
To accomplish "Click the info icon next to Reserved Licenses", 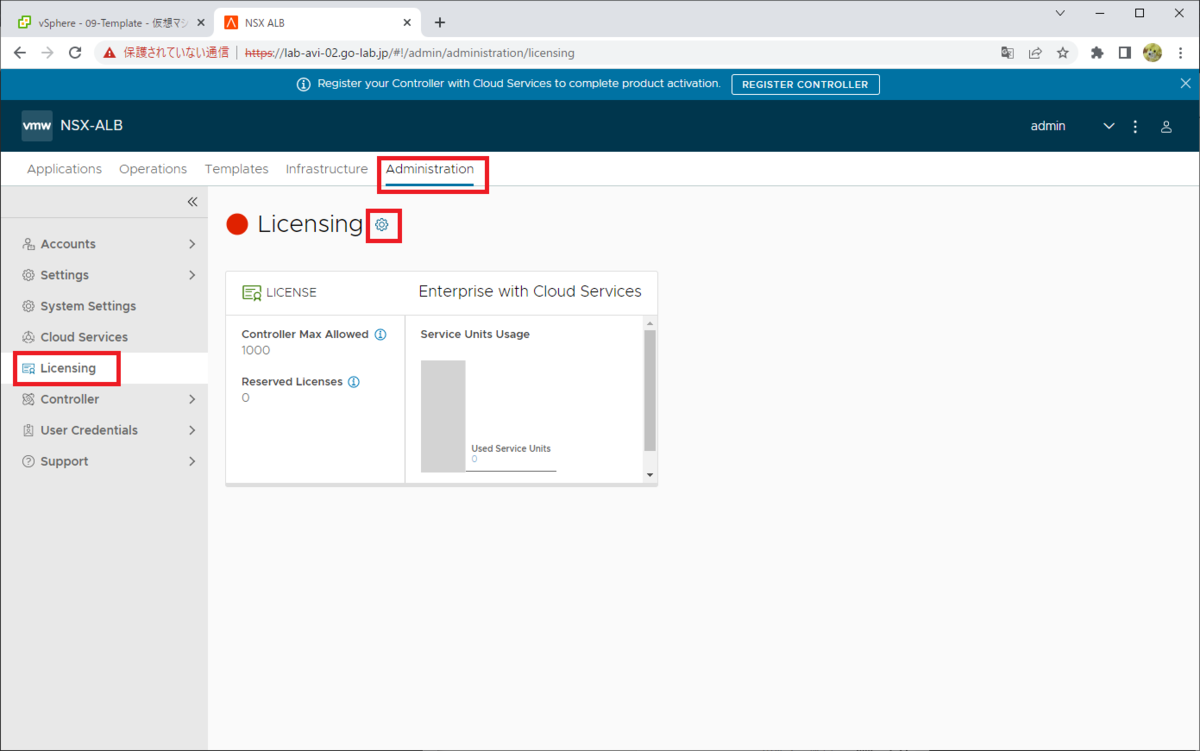I will (354, 382).
